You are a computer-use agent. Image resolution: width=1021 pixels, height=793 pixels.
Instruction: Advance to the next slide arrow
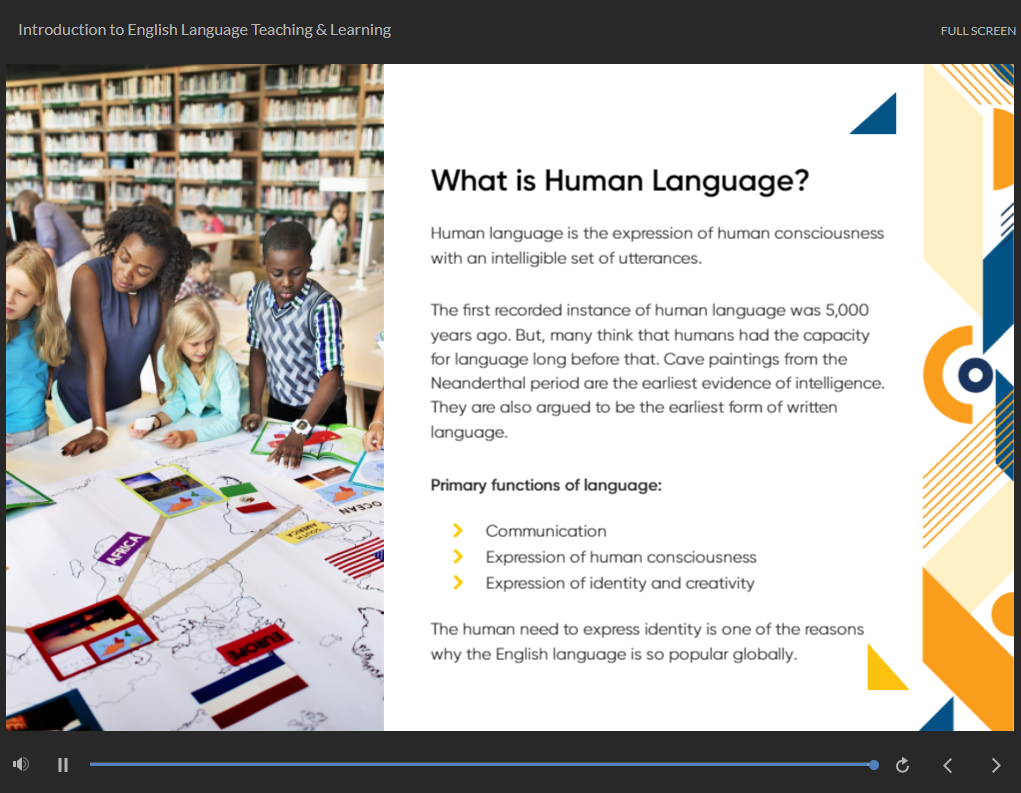[x=996, y=765]
